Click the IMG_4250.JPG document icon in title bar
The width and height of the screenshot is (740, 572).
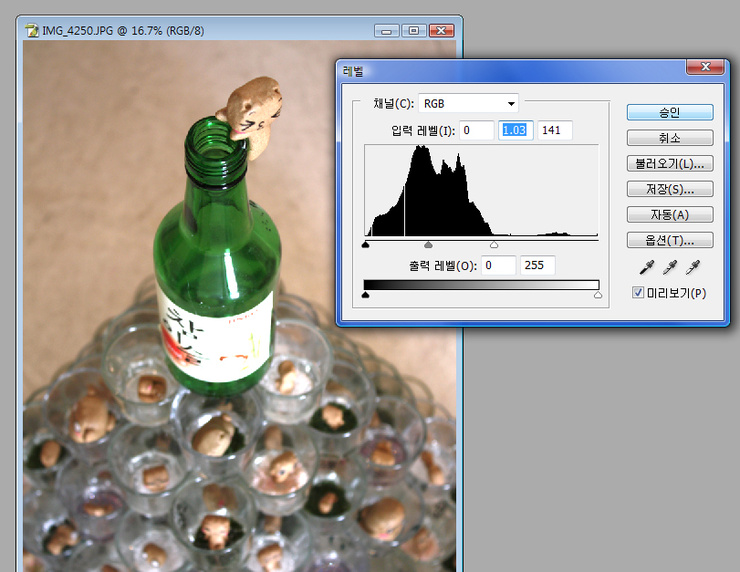[32, 31]
